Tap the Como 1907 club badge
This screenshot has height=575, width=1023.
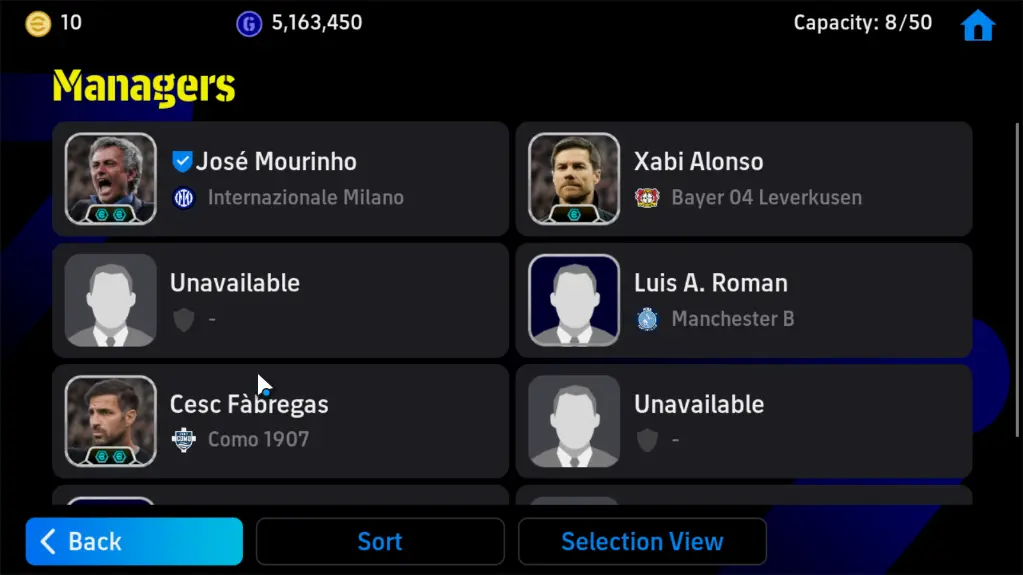click(184, 439)
